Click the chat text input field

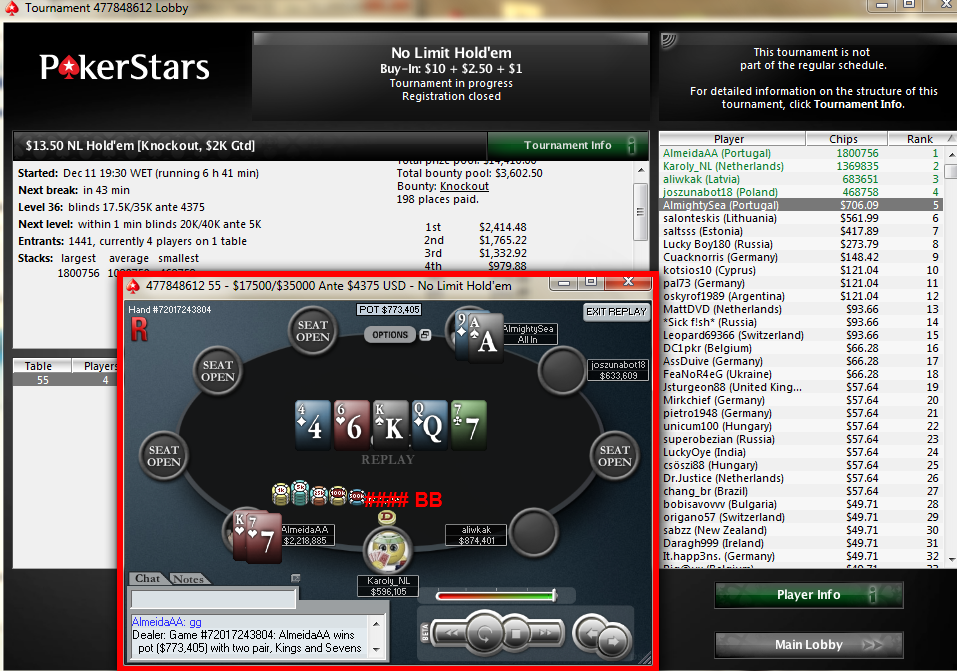pyautogui.click(x=214, y=599)
